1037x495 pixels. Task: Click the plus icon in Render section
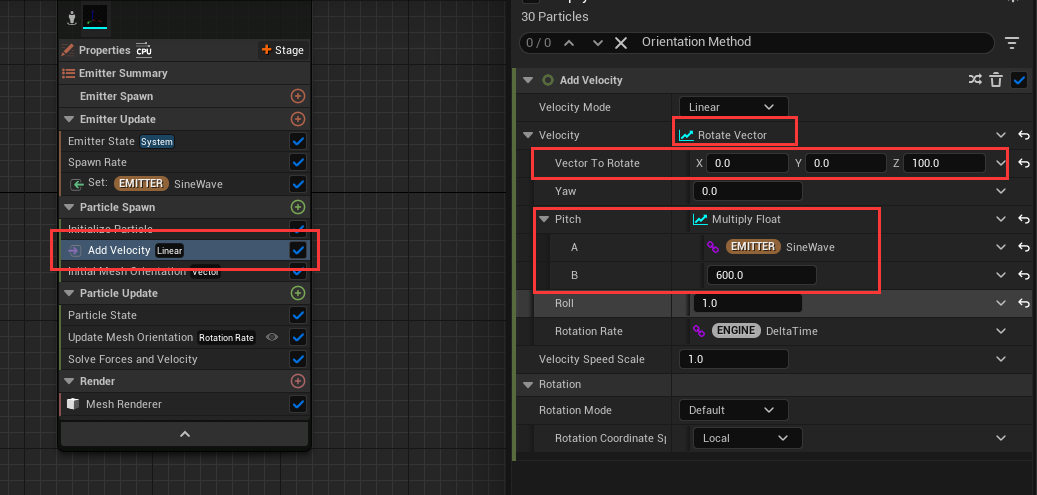[297, 381]
